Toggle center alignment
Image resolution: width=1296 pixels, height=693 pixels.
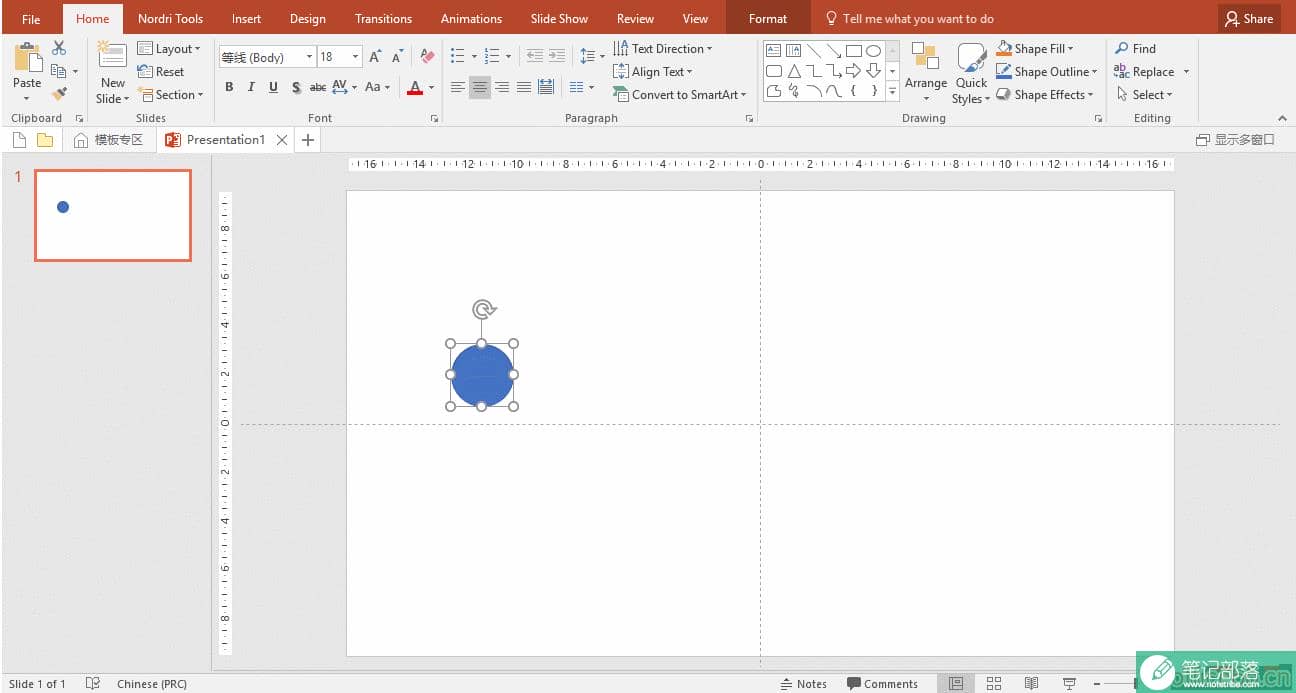480,88
